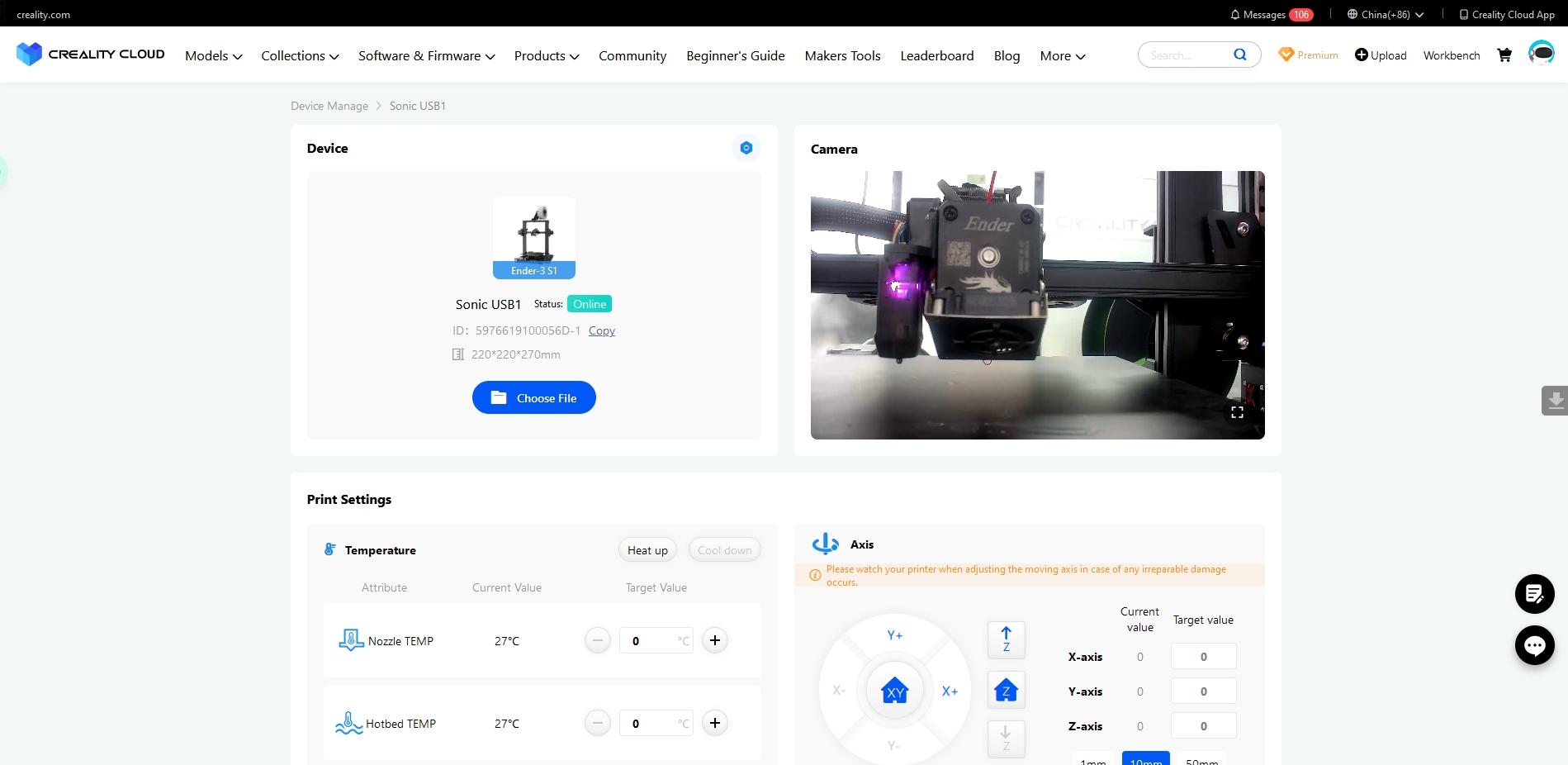
Task: Open the shopping cart
Action: pyautogui.click(x=1504, y=55)
